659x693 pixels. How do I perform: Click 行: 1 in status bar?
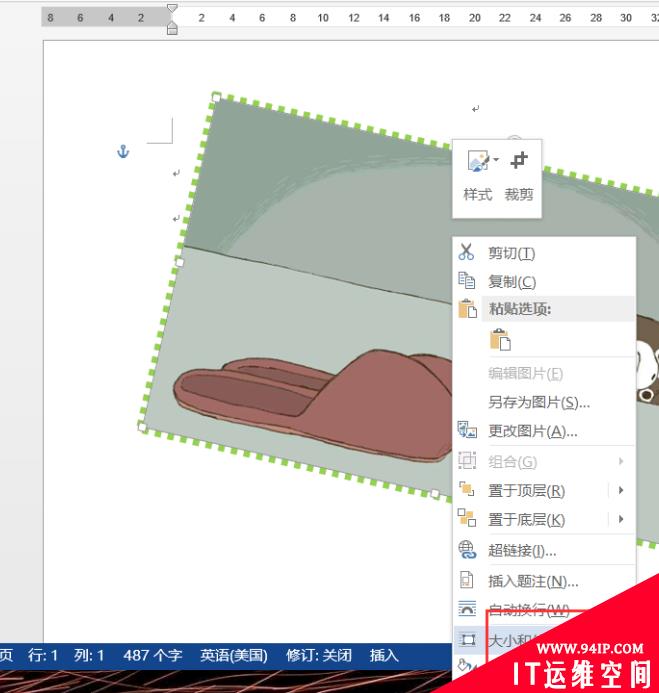(x=43, y=655)
